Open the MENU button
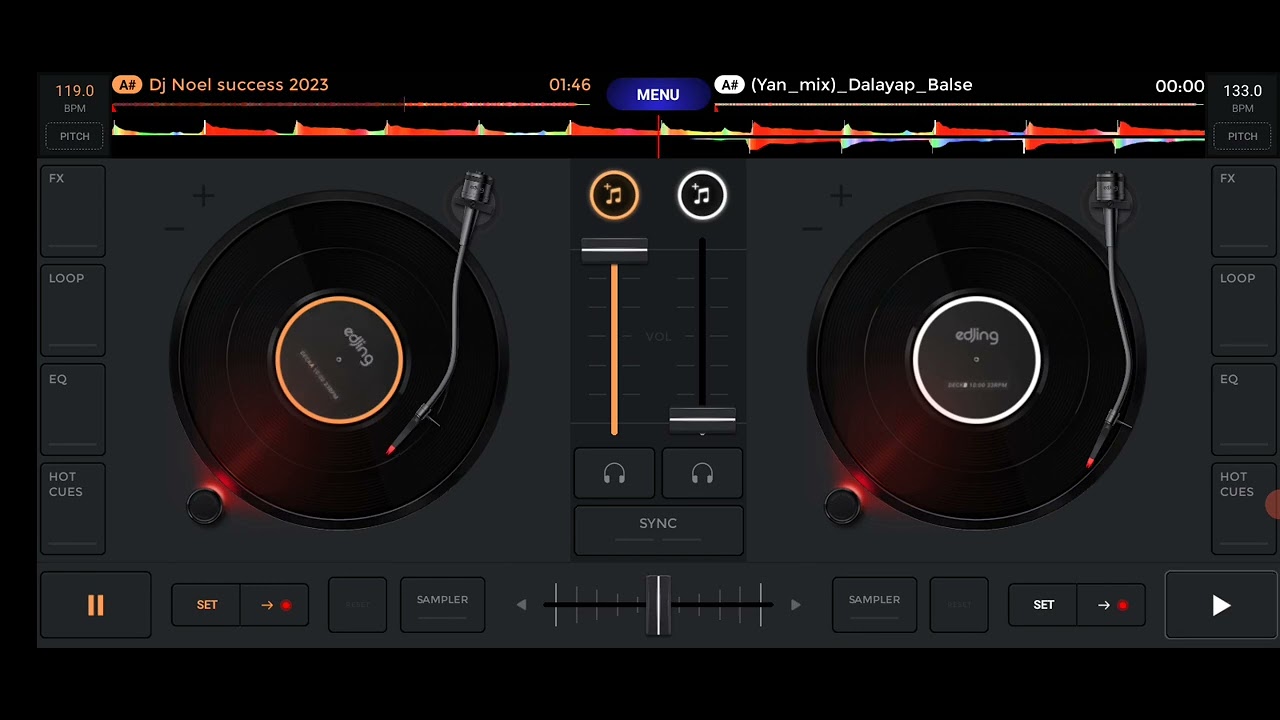1280x720 pixels. coord(658,94)
